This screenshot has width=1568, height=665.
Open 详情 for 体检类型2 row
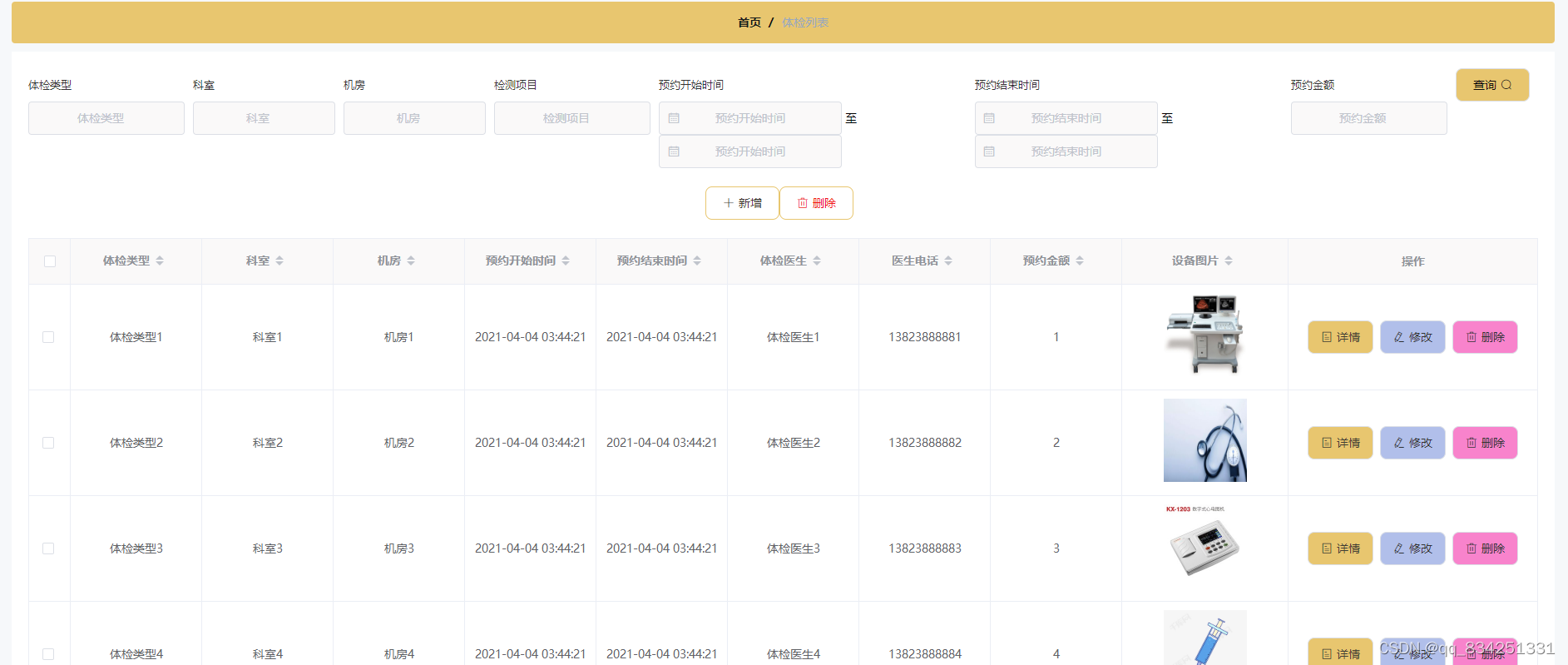point(1340,443)
